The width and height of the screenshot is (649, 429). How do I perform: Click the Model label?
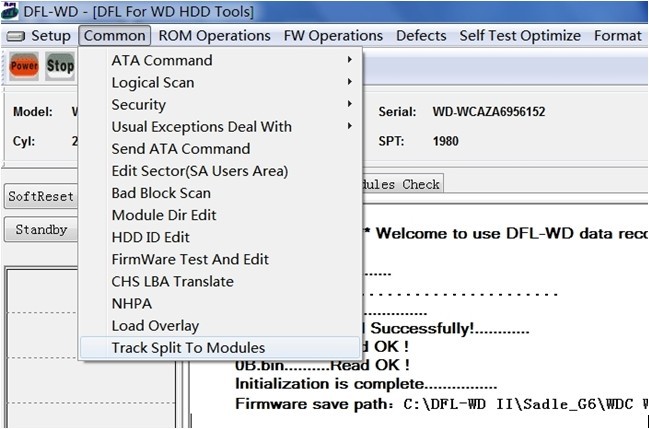(33, 112)
